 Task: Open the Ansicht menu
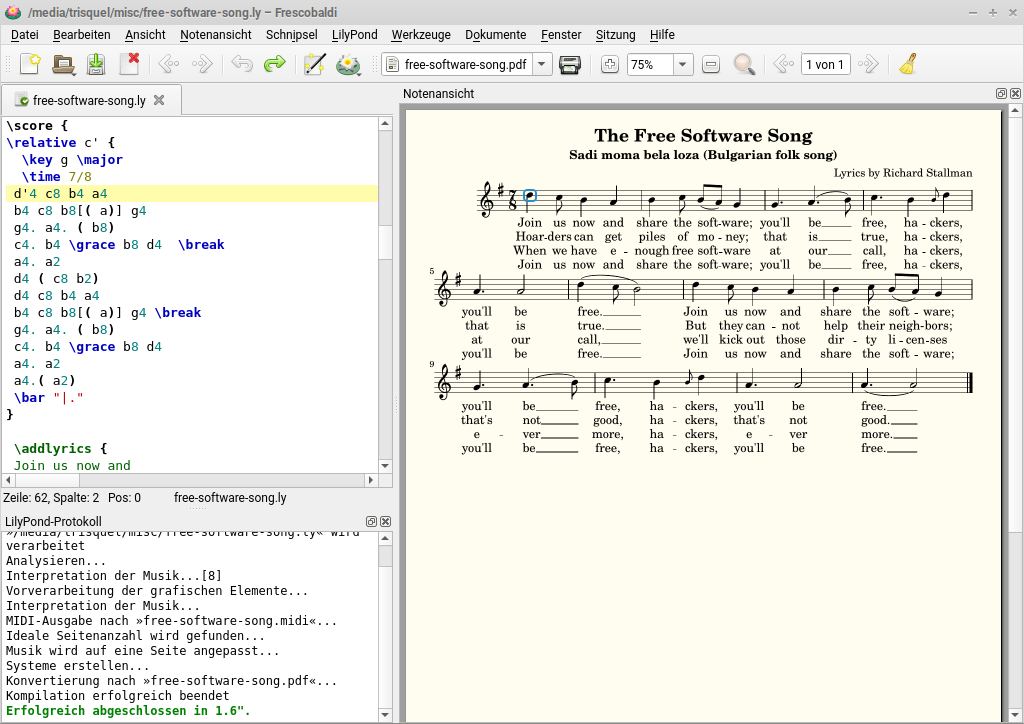(x=145, y=35)
